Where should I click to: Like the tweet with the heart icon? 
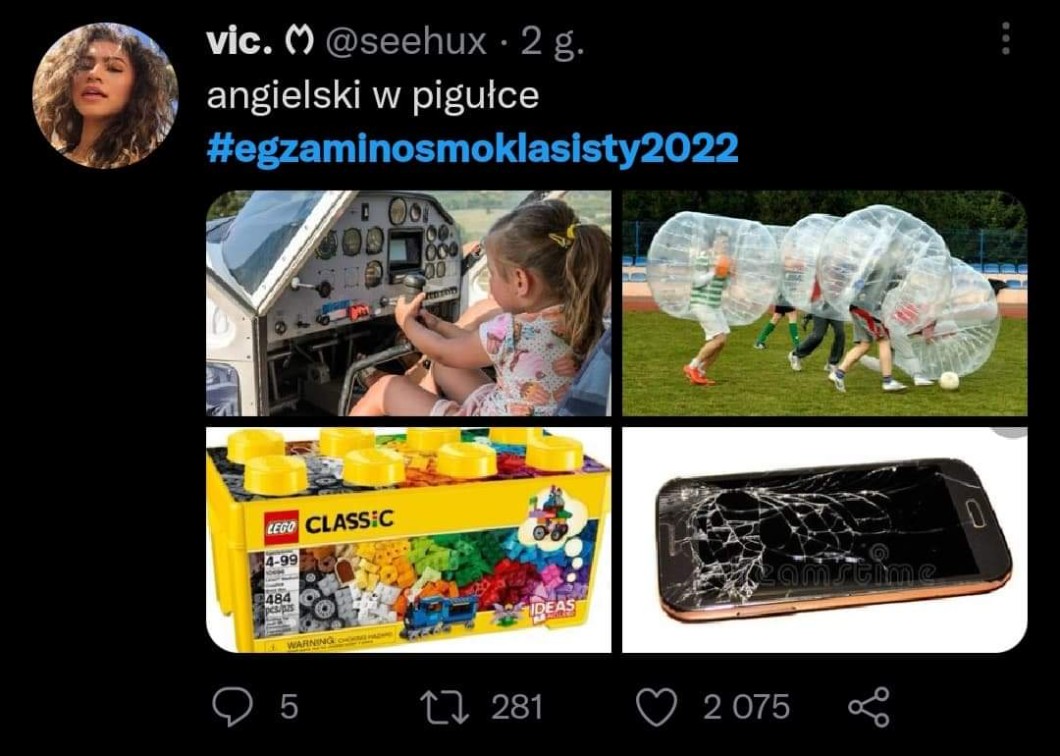(656, 707)
